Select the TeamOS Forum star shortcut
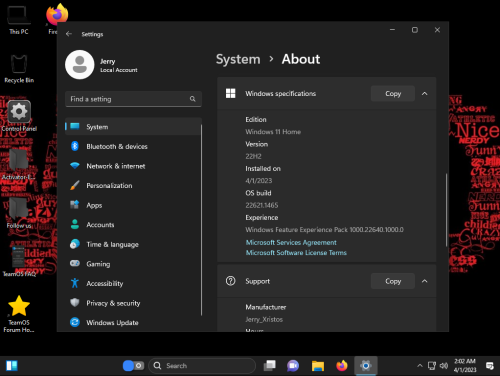Viewport: 500px width, 376px height. (19, 314)
